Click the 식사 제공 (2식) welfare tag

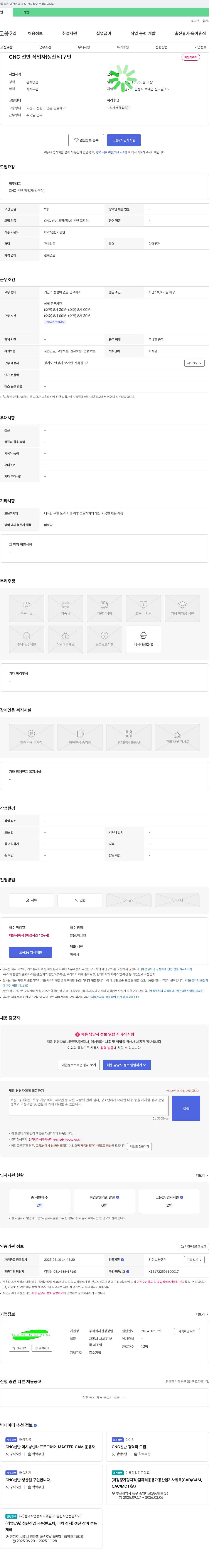119,108
